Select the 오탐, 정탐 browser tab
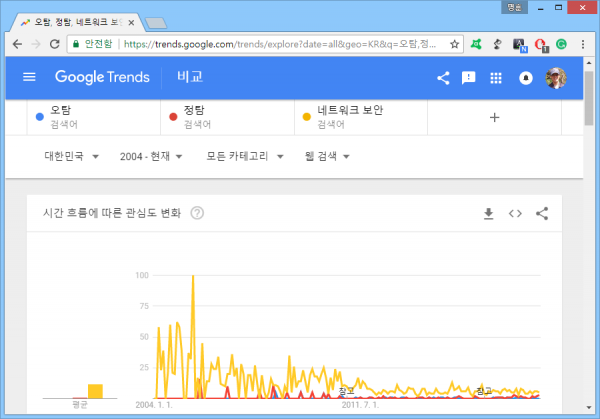The image size is (600, 419). (77, 23)
